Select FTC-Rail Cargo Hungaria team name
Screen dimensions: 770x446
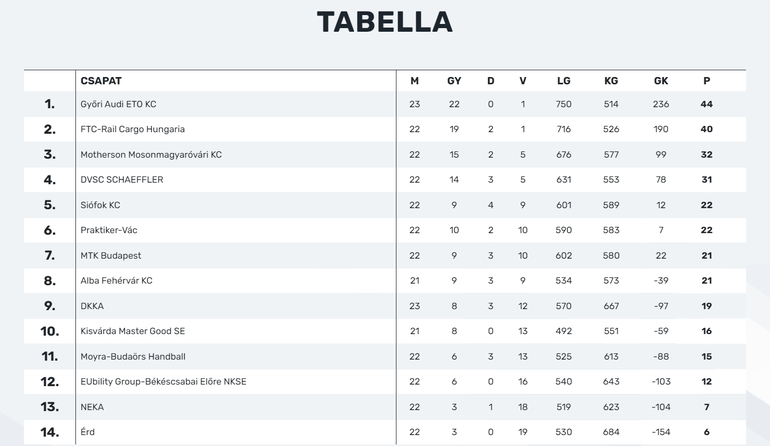133,129
